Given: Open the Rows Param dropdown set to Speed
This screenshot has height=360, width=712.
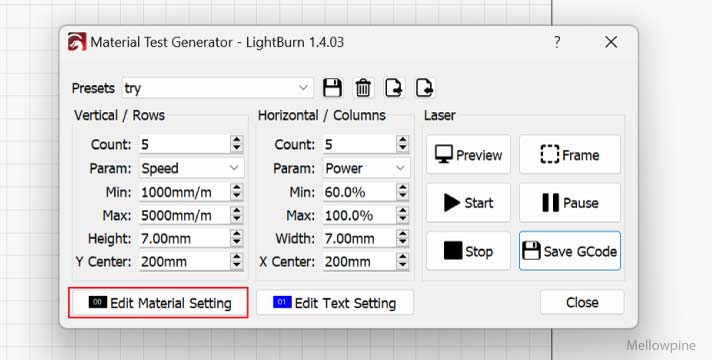Looking at the screenshot, I should 191,168.
